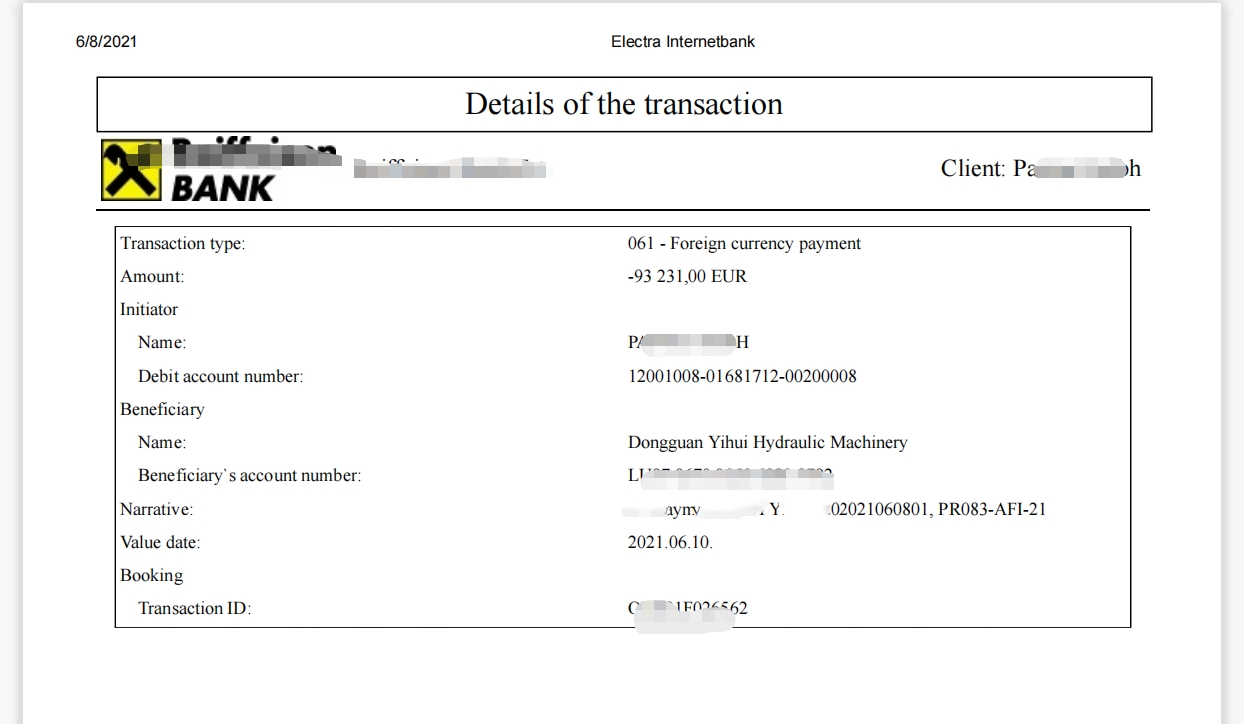This screenshot has width=1244, height=724.
Task: Click the "Transaction ID:" label
Action: pos(194,609)
